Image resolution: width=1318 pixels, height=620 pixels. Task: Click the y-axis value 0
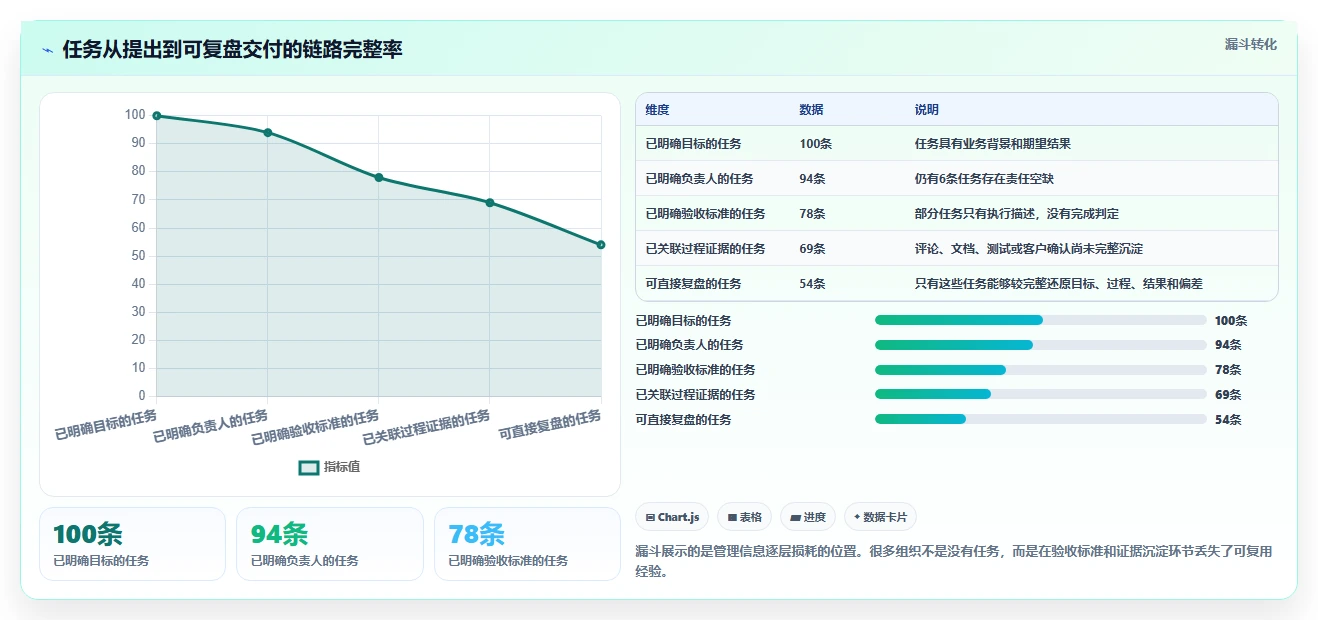pyautogui.click(x=142, y=396)
